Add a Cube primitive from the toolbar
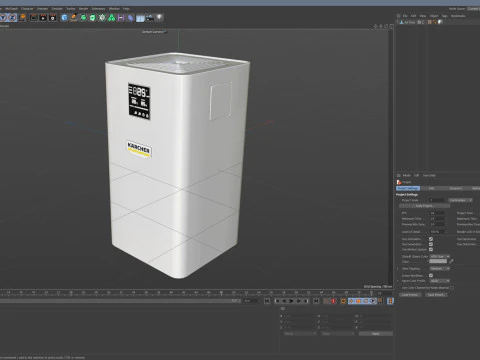This screenshot has width=480, height=360. (x=64, y=18)
